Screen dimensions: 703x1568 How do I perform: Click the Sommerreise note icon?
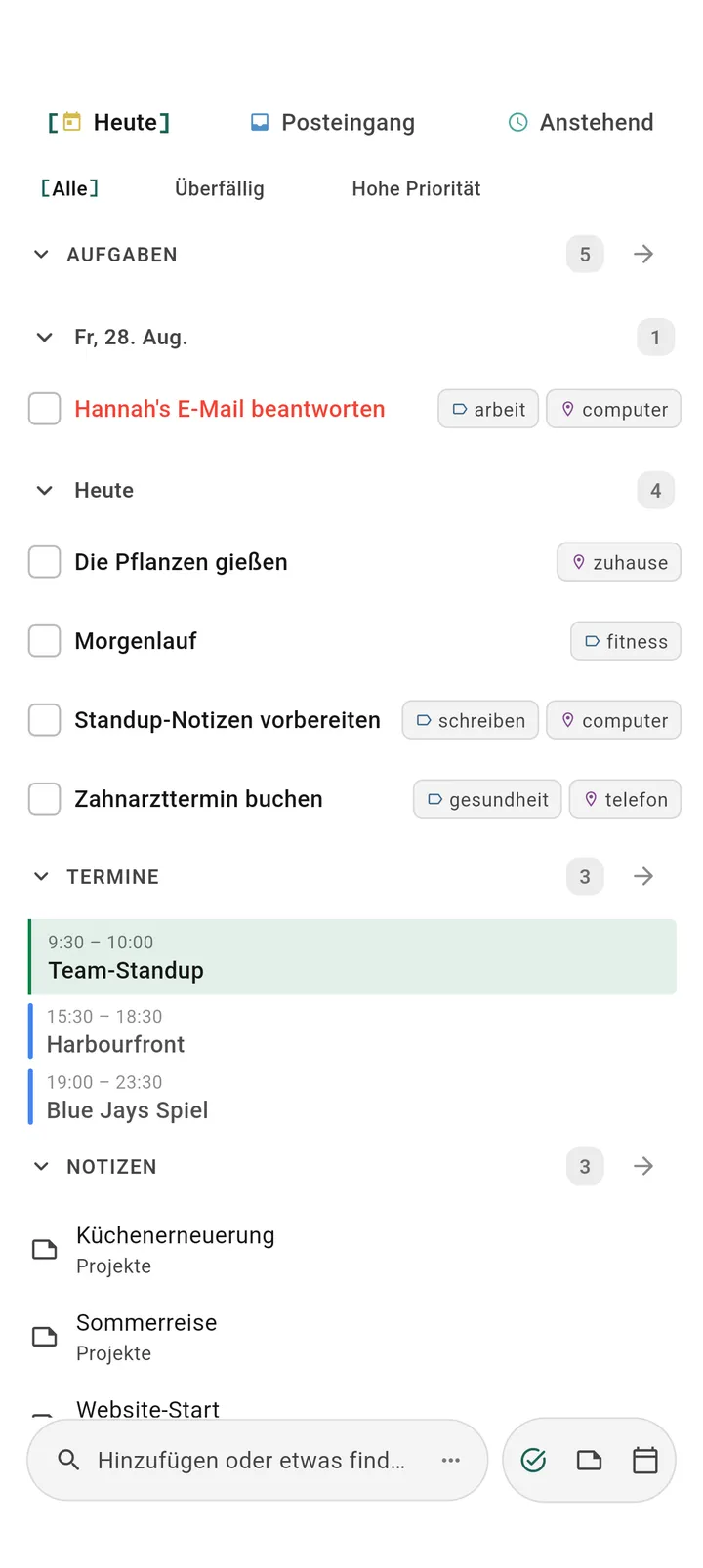coord(45,1337)
